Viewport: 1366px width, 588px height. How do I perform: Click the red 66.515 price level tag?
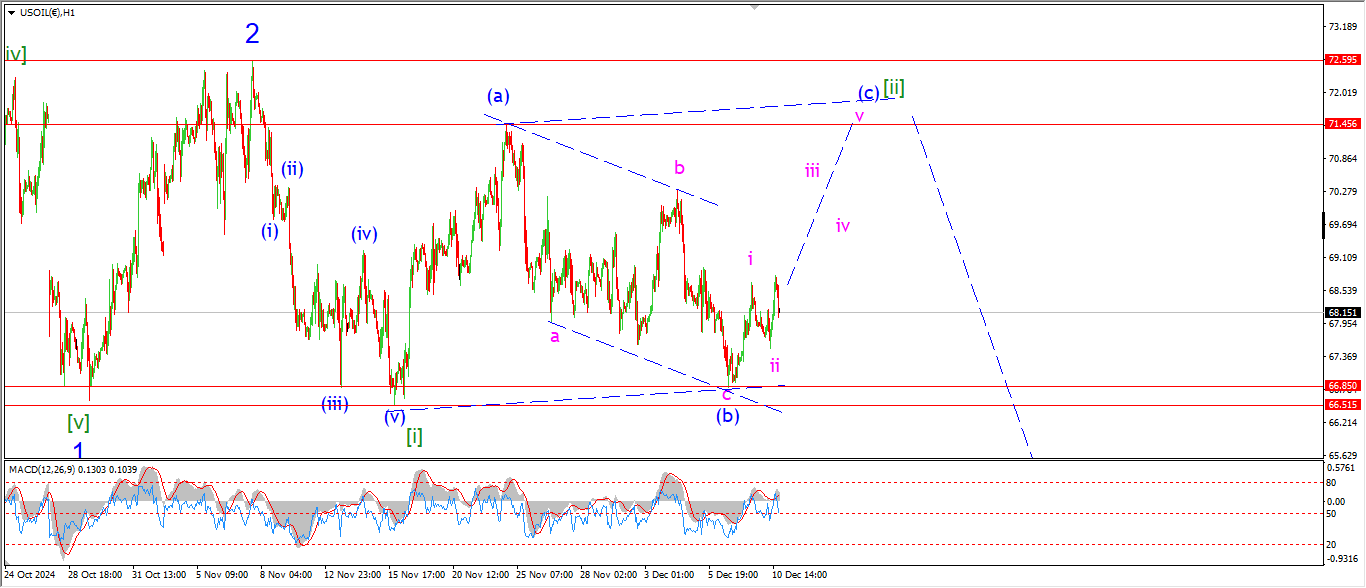point(1341,405)
